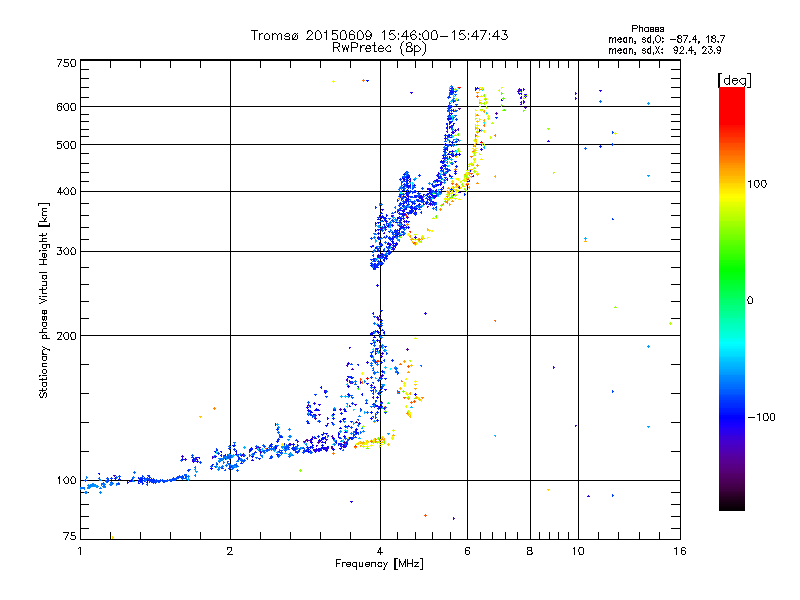Click the "Phases" header text
800x600 pixels.
click(x=647, y=29)
